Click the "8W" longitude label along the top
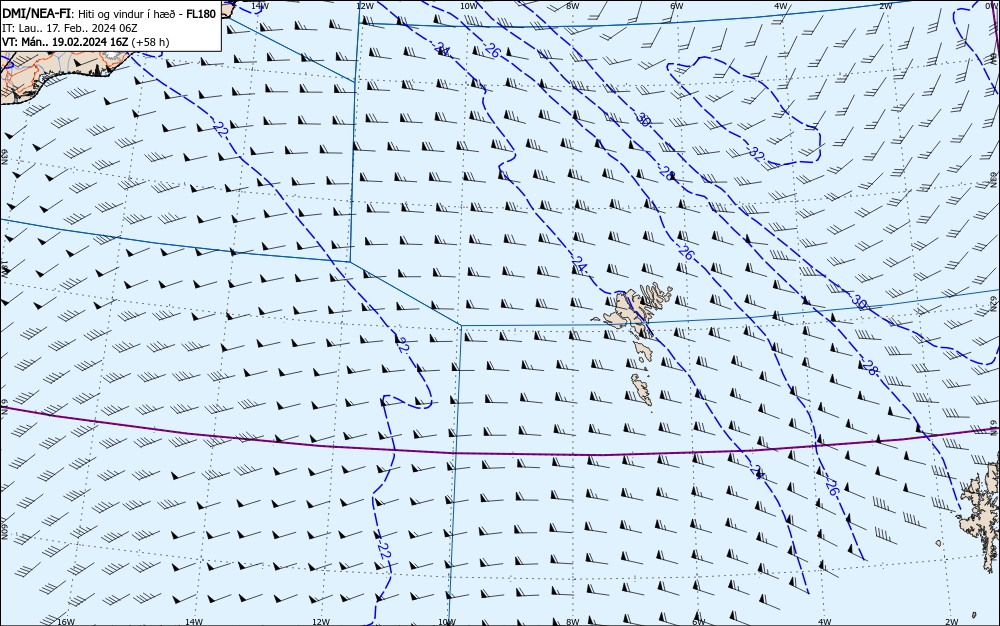Screen dimensions: 1000x626 point(573,6)
